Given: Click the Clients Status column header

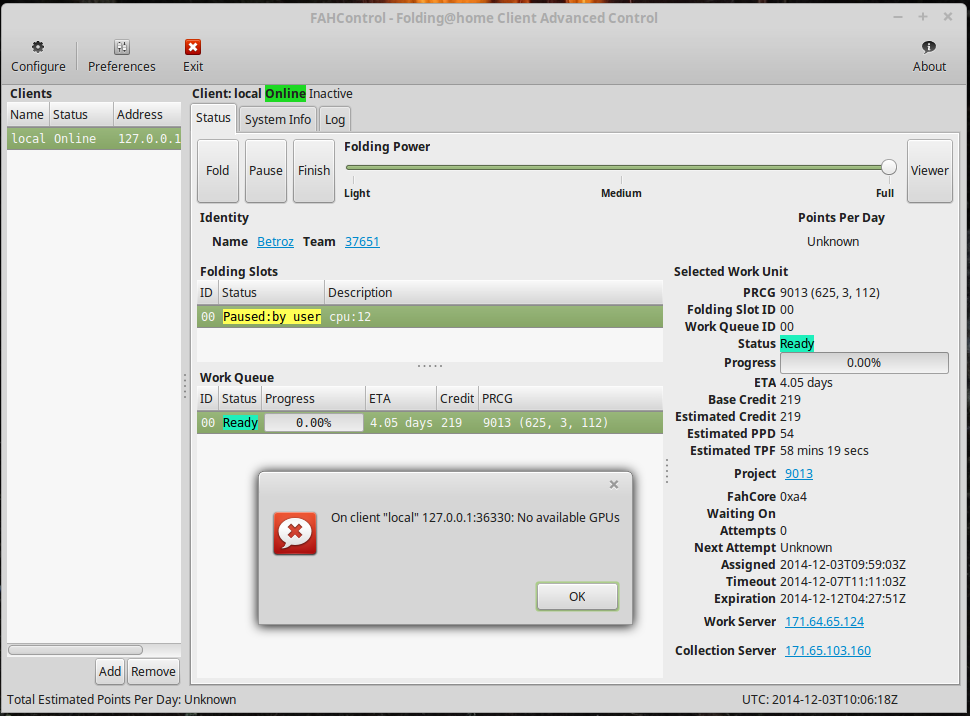Looking at the screenshot, I should 81,114.
